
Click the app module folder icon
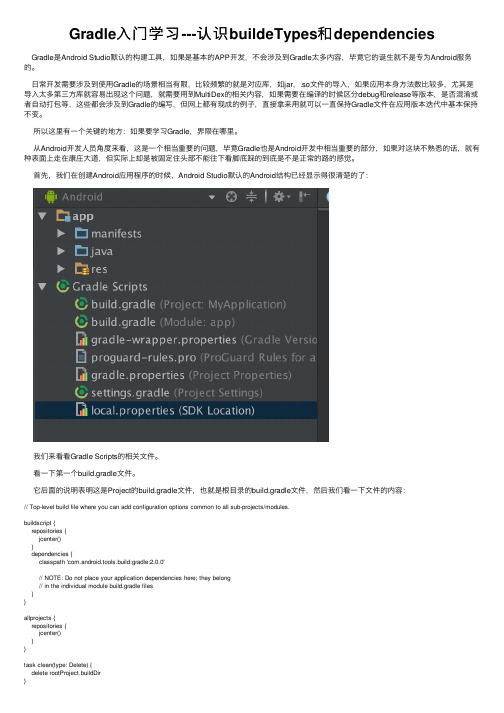(x=63, y=216)
